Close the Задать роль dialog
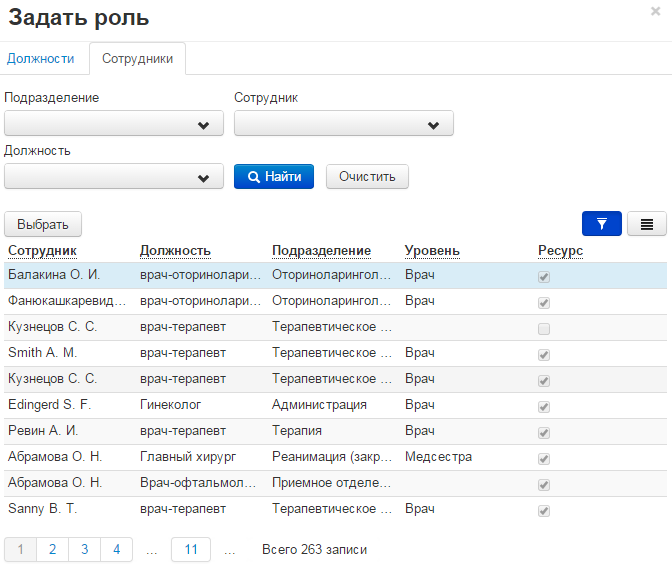 click(x=655, y=11)
